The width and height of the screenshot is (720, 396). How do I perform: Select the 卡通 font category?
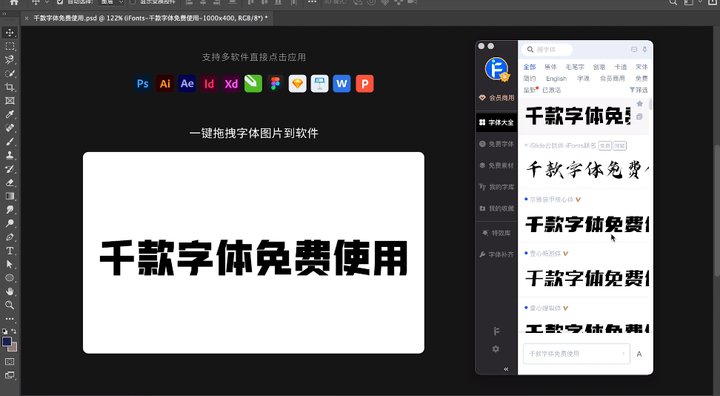(621, 67)
